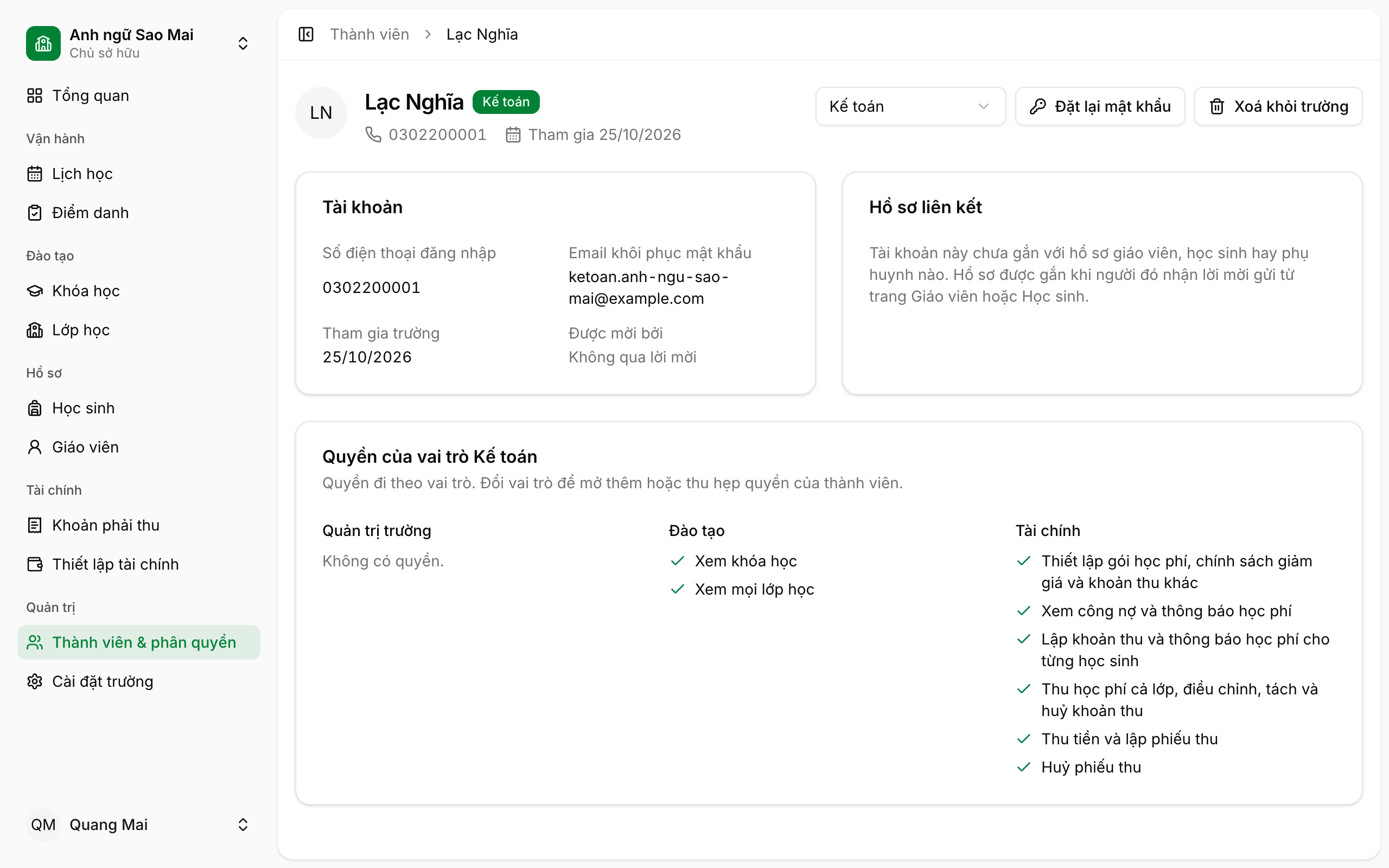The height and width of the screenshot is (868, 1389).
Task: Click the Lịch học calendar icon
Action: coord(34,174)
